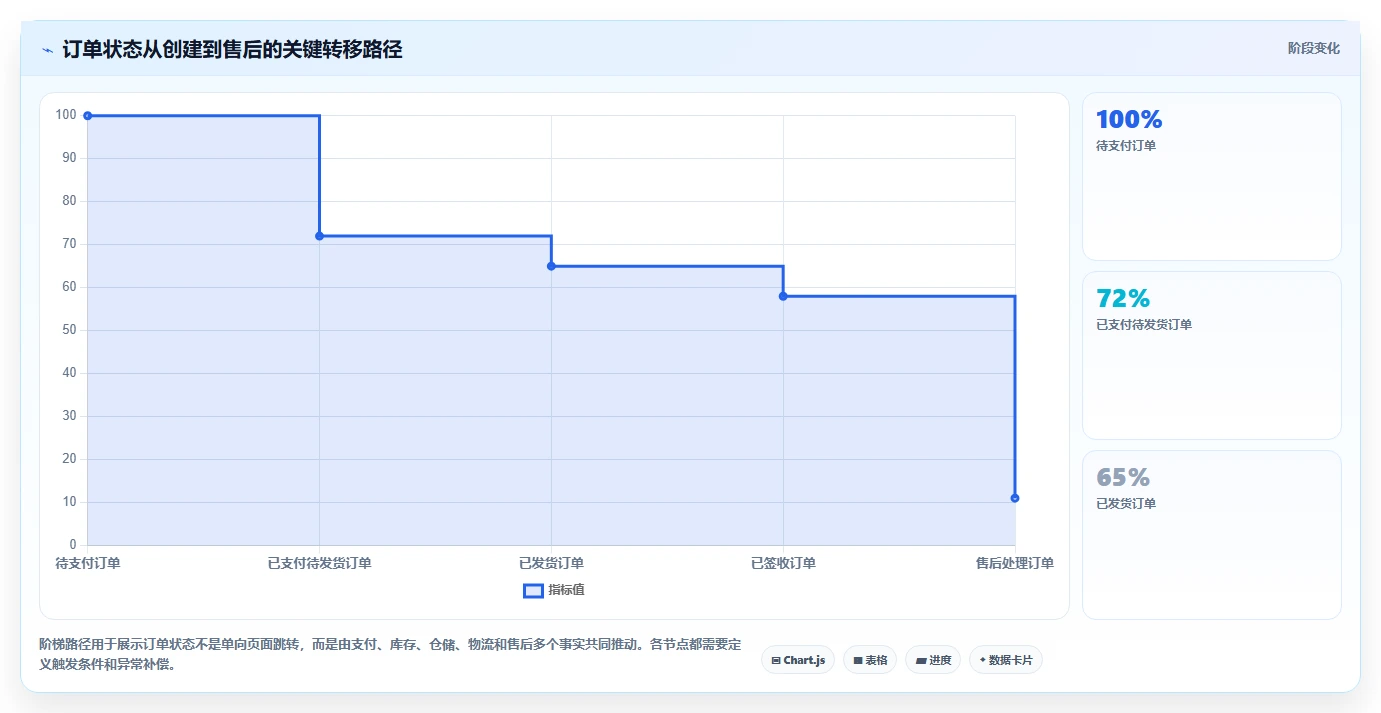Viewport: 1381px width, 713px height.
Task: Click the page title 订单状态从创建到售后的关键转移路径
Action: [232, 49]
